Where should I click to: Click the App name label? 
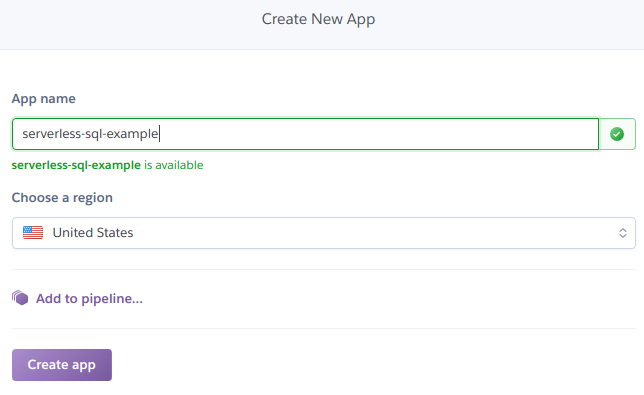point(44,99)
